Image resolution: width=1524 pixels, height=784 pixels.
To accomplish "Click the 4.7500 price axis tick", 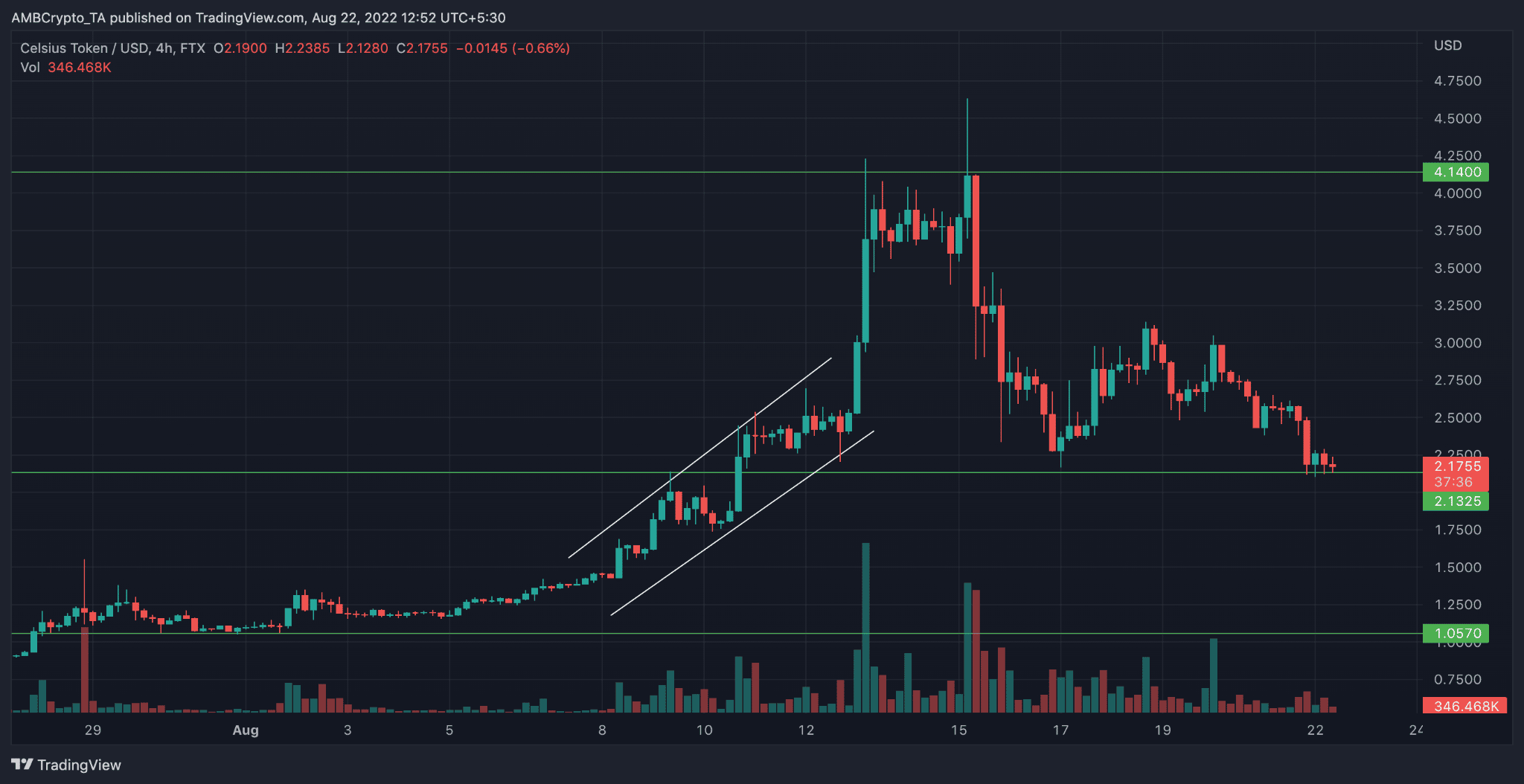I will tap(1457, 81).
